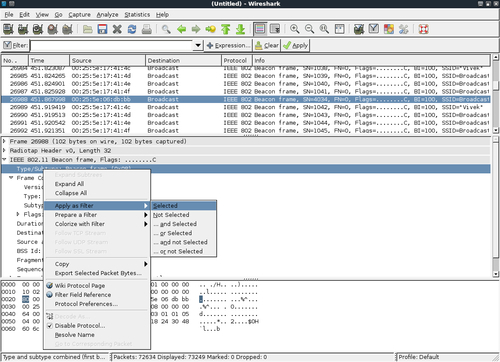
Task: Go to a specific packet number
Action: (211, 29)
